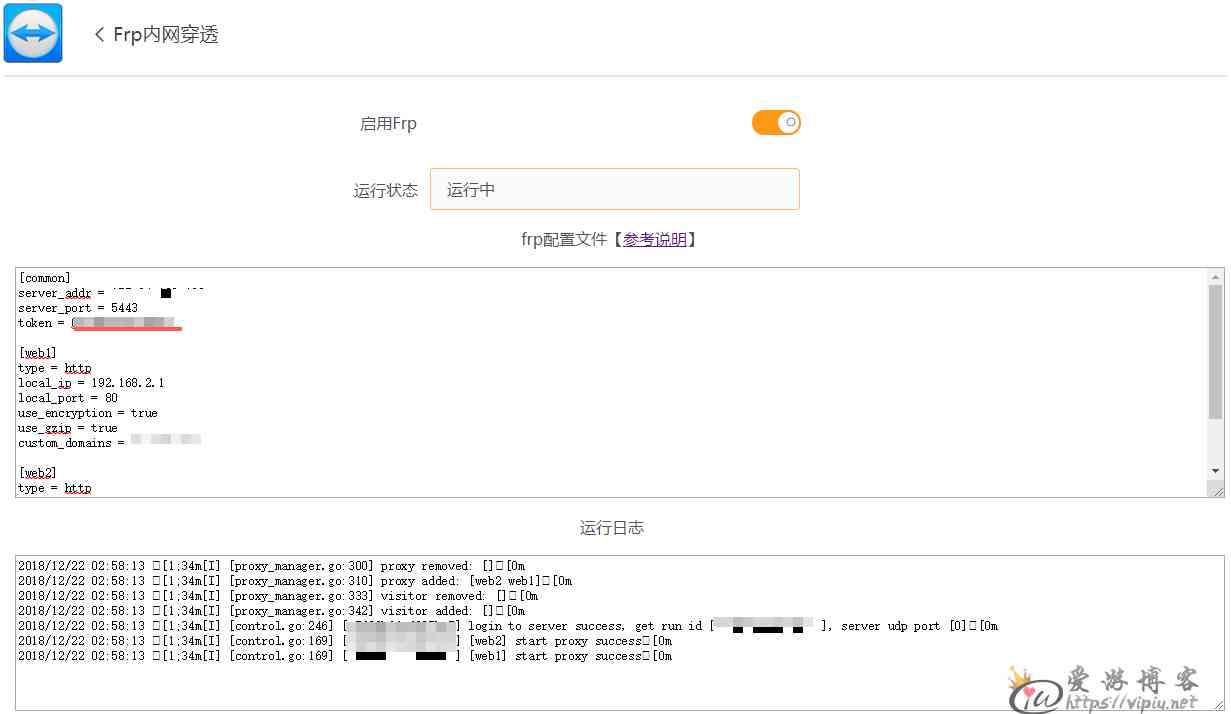1231x714 pixels.
Task: Click the Frp内网穿透 page title
Action: click(x=166, y=35)
